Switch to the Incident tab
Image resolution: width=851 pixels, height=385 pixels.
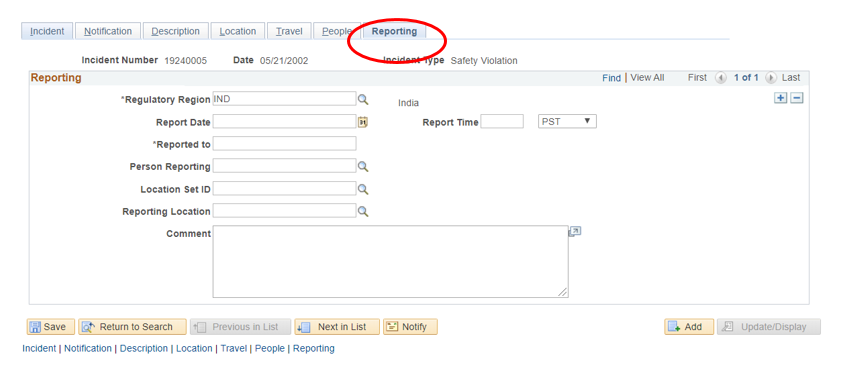47,31
